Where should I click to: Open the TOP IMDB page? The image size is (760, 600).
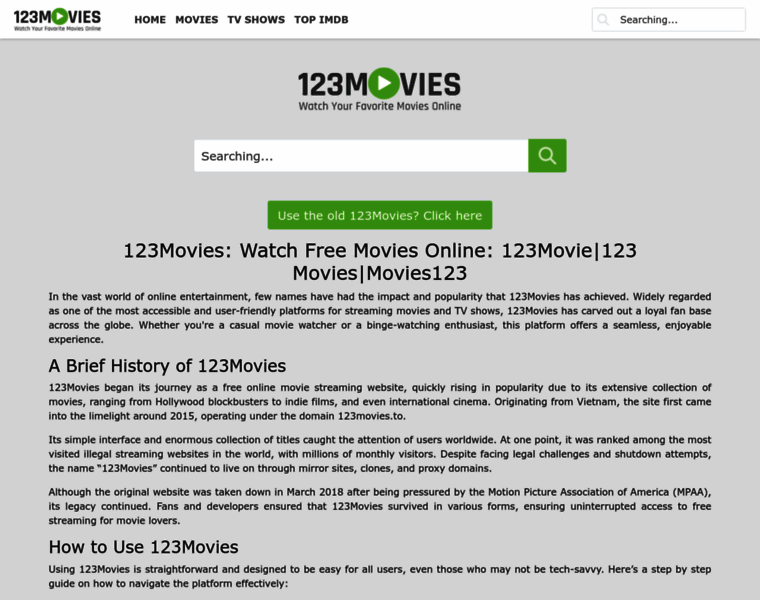click(x=321, y=19)
